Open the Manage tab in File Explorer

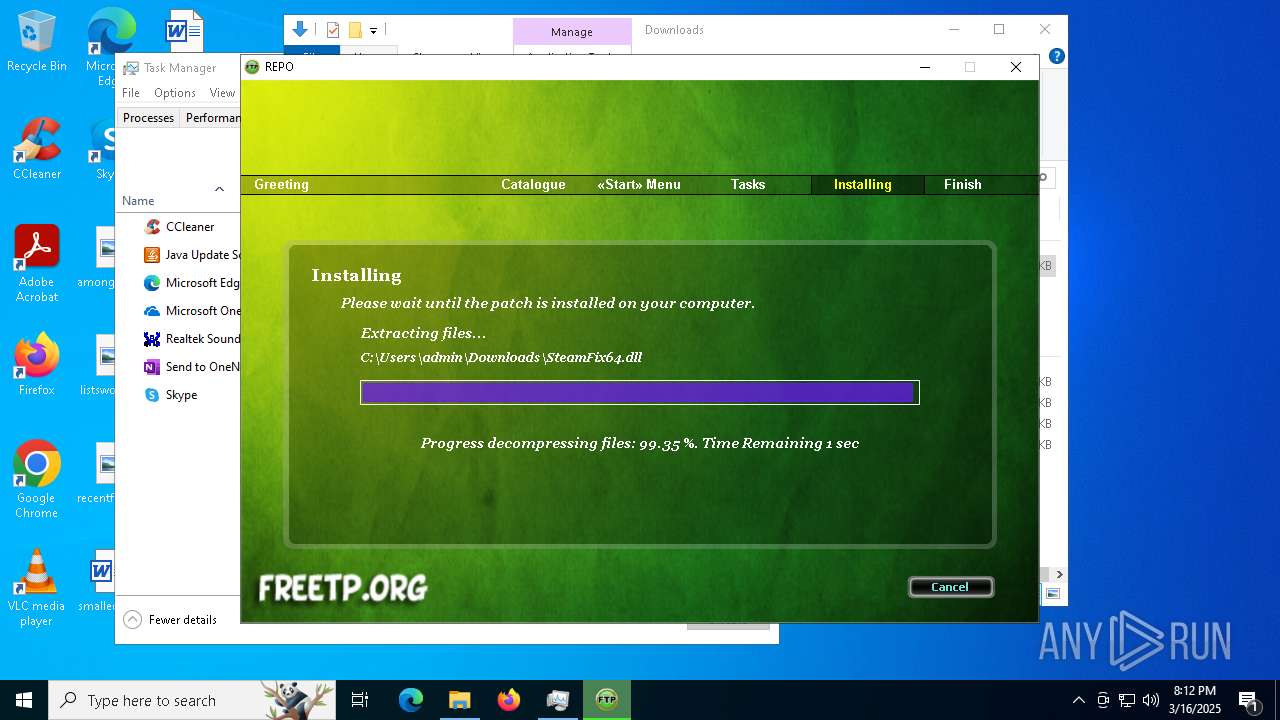coord(572,31)
